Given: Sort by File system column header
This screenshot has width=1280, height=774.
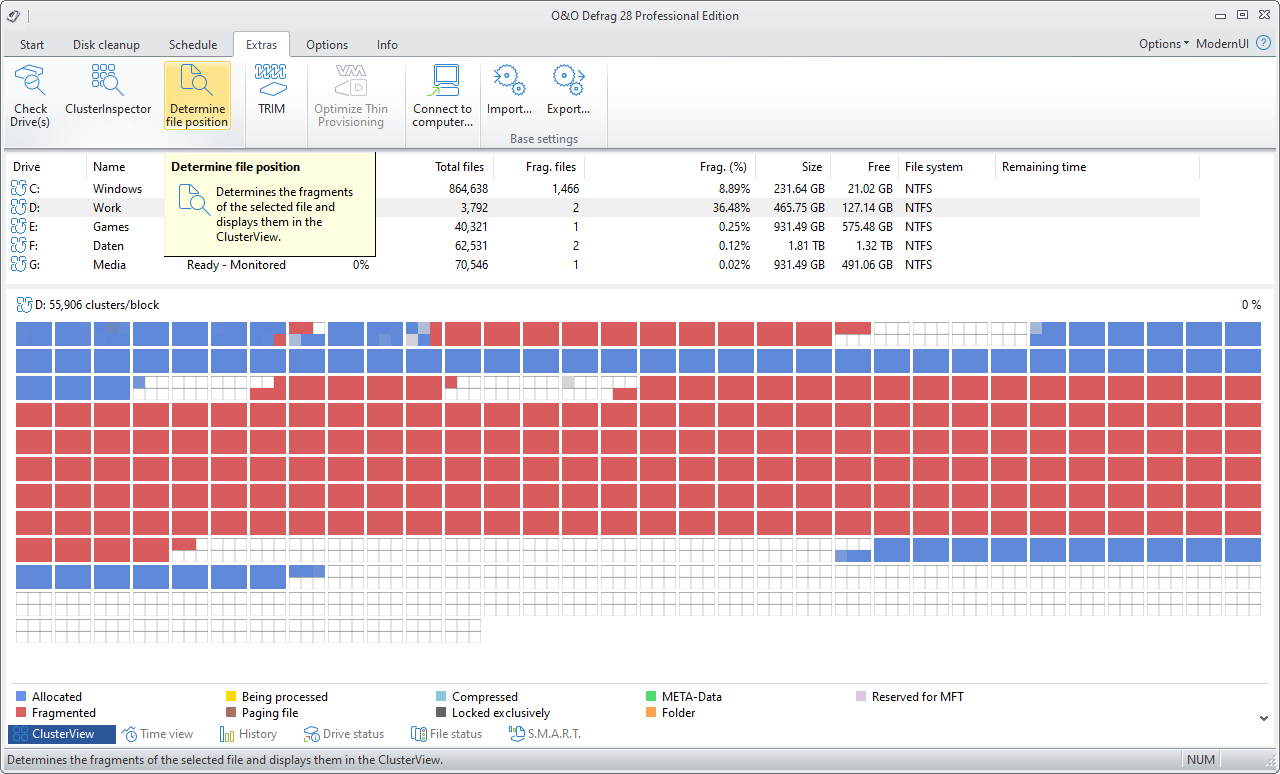Looking at the screenshot, I should [x=934, y=167].
